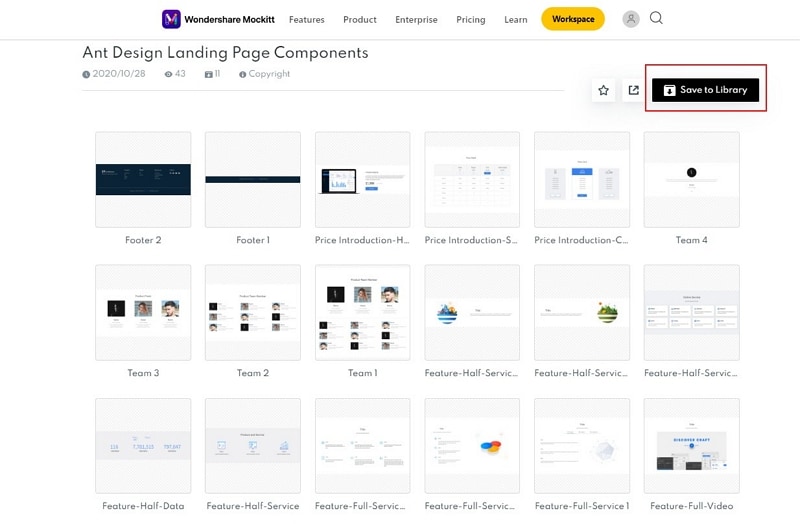Click the clock icon beside 2020/10/28
Screen dimensions: 800x524
86,74
